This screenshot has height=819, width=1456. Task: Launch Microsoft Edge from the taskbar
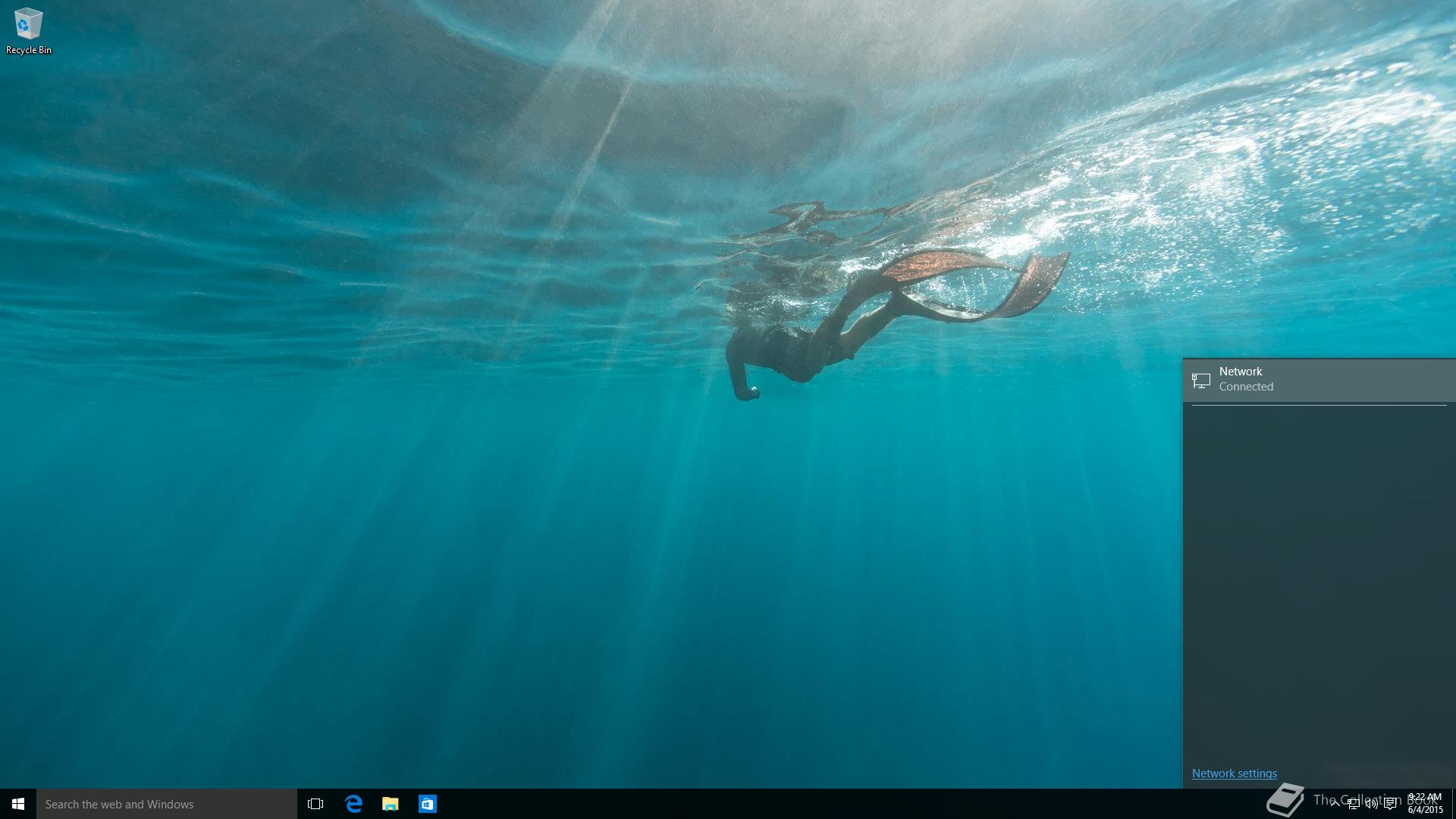[x=353, y=804]
